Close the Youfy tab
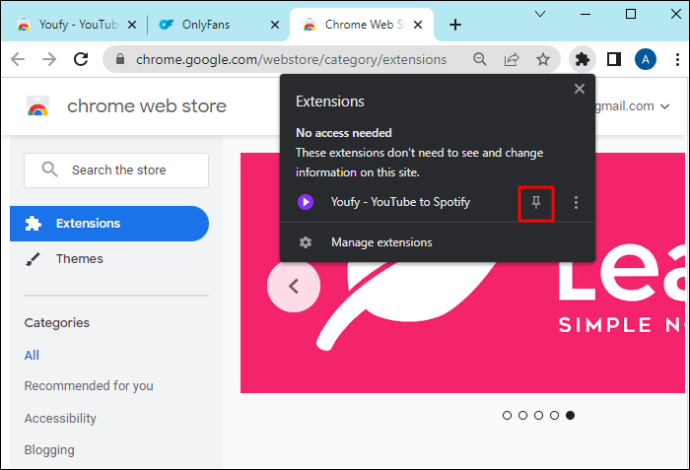Image resolution: width=690 pixels, height=470 pixels. pyautogui.click(x=132, y=25)
